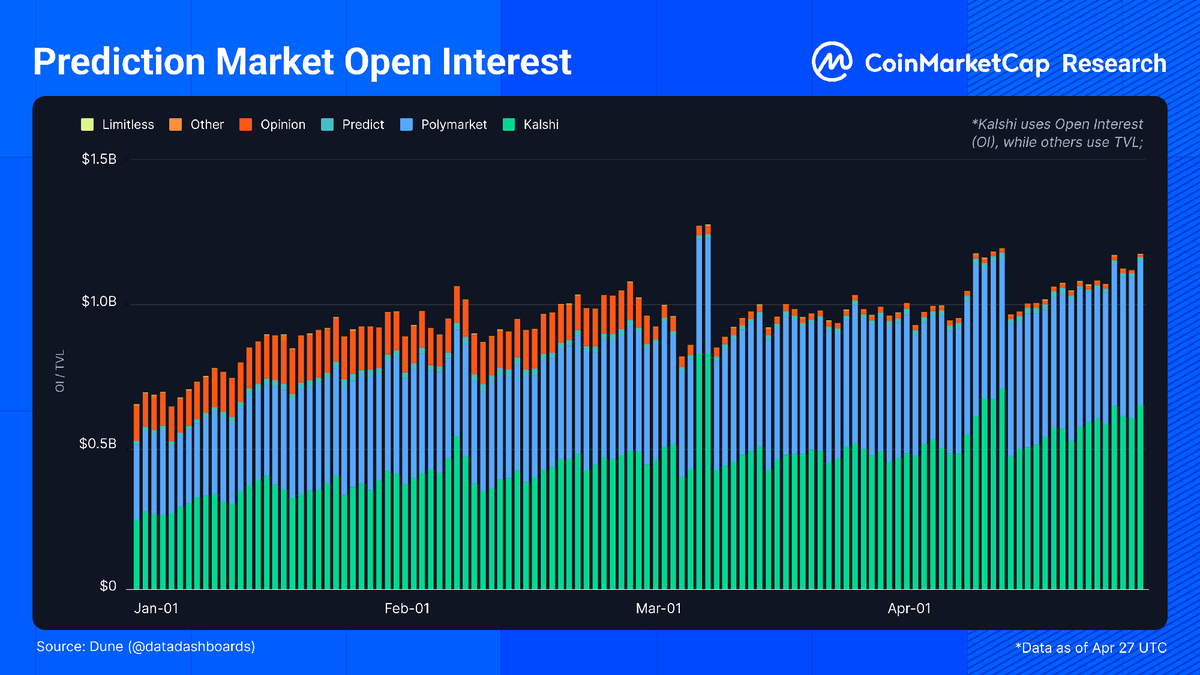Click the $1.5B y-axis label
The height and width of the screenshot is (675, 1200).
99,159
